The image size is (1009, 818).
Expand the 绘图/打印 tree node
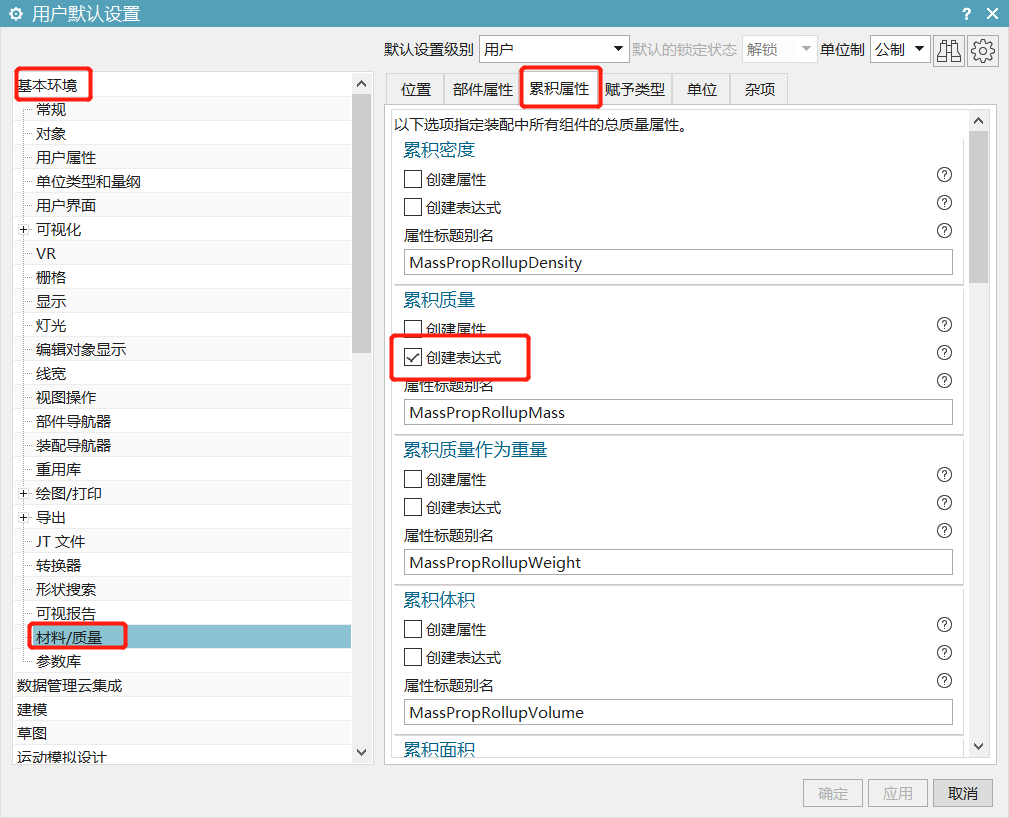pyautogui.click(x=24, y=494)
